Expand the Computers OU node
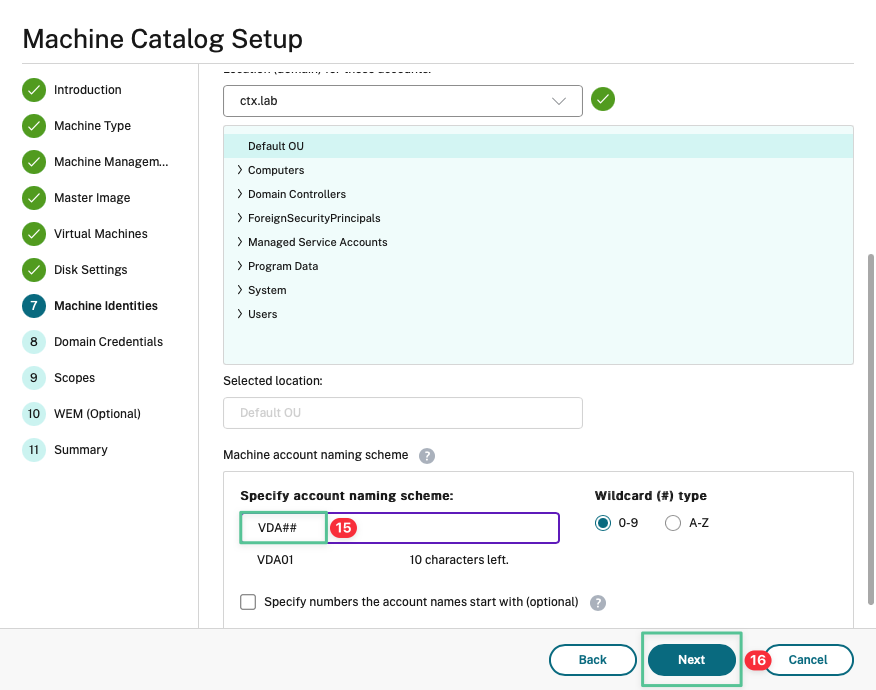Image resolution: width=876 pixels, height=690 pixels. click(x=240, y=170)
